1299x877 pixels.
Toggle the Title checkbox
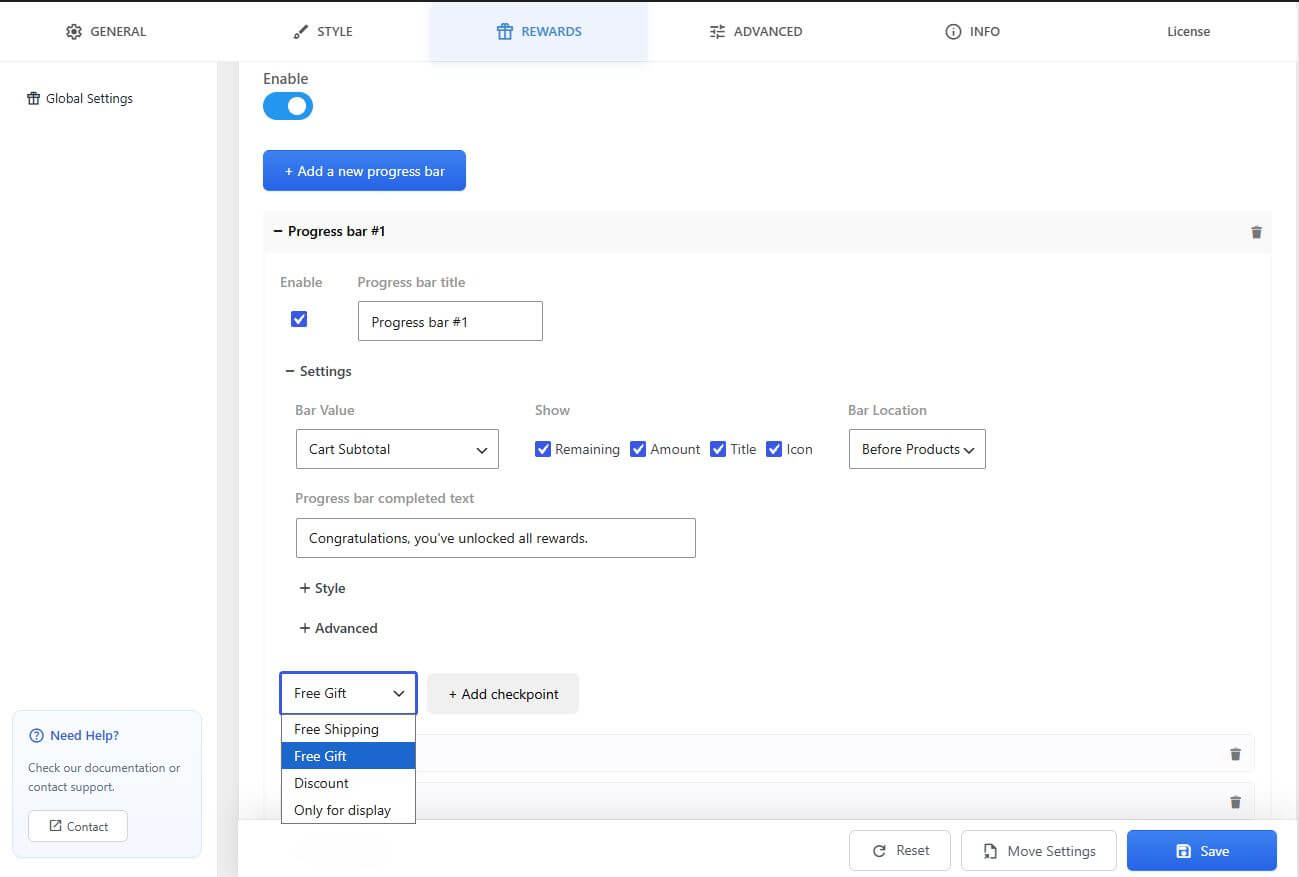coord(718,449)
